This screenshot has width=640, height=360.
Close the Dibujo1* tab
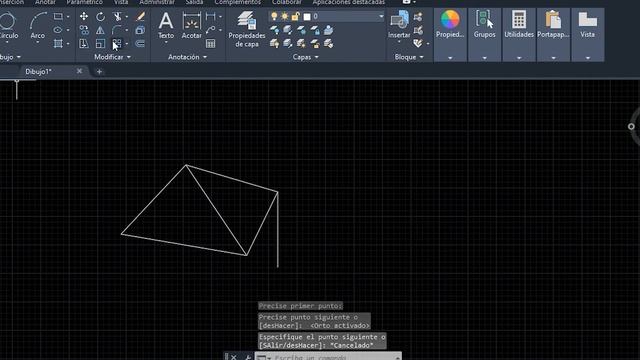click(x=79, y=71)
